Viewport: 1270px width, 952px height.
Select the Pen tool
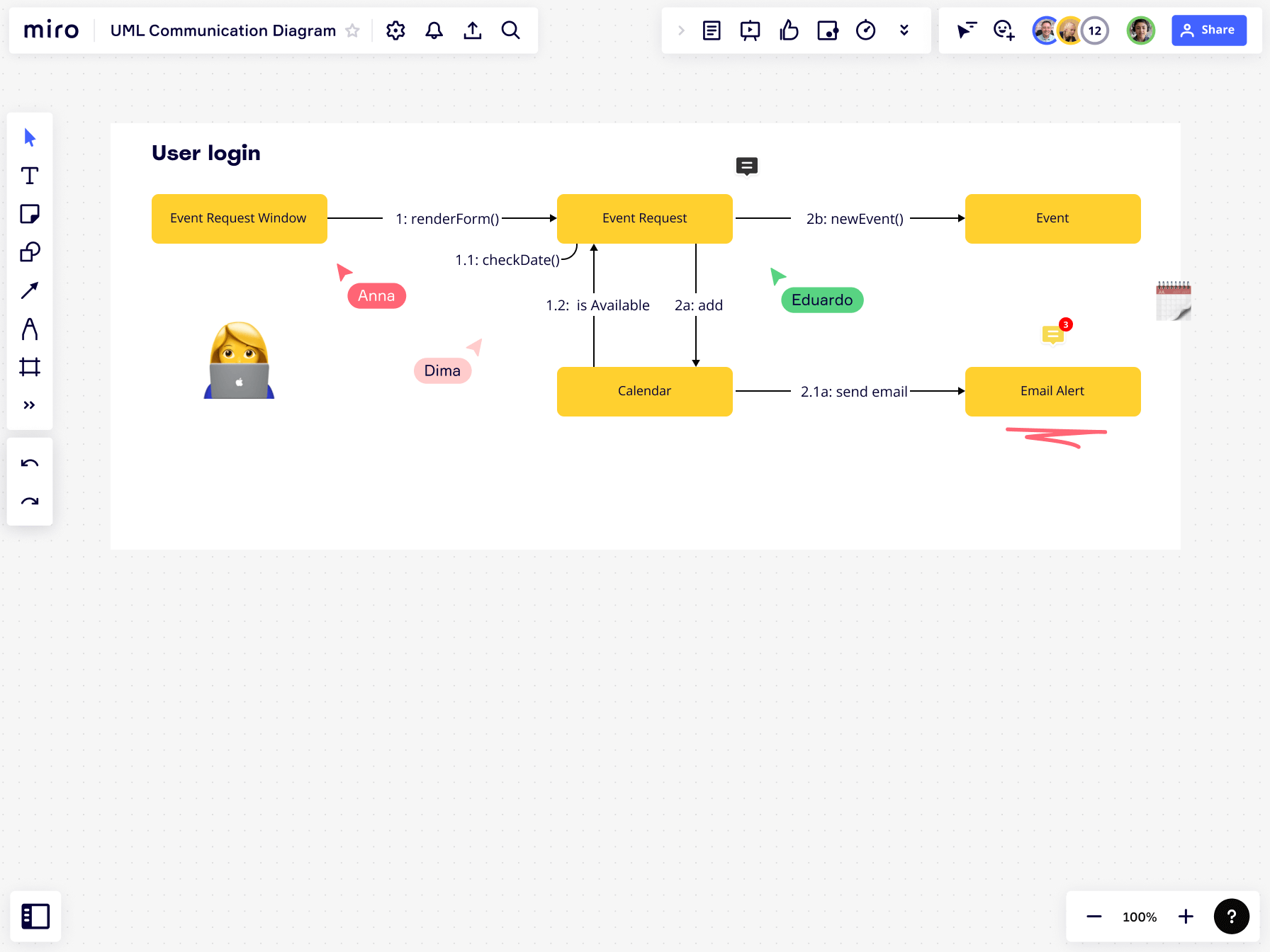pos(30,329)
